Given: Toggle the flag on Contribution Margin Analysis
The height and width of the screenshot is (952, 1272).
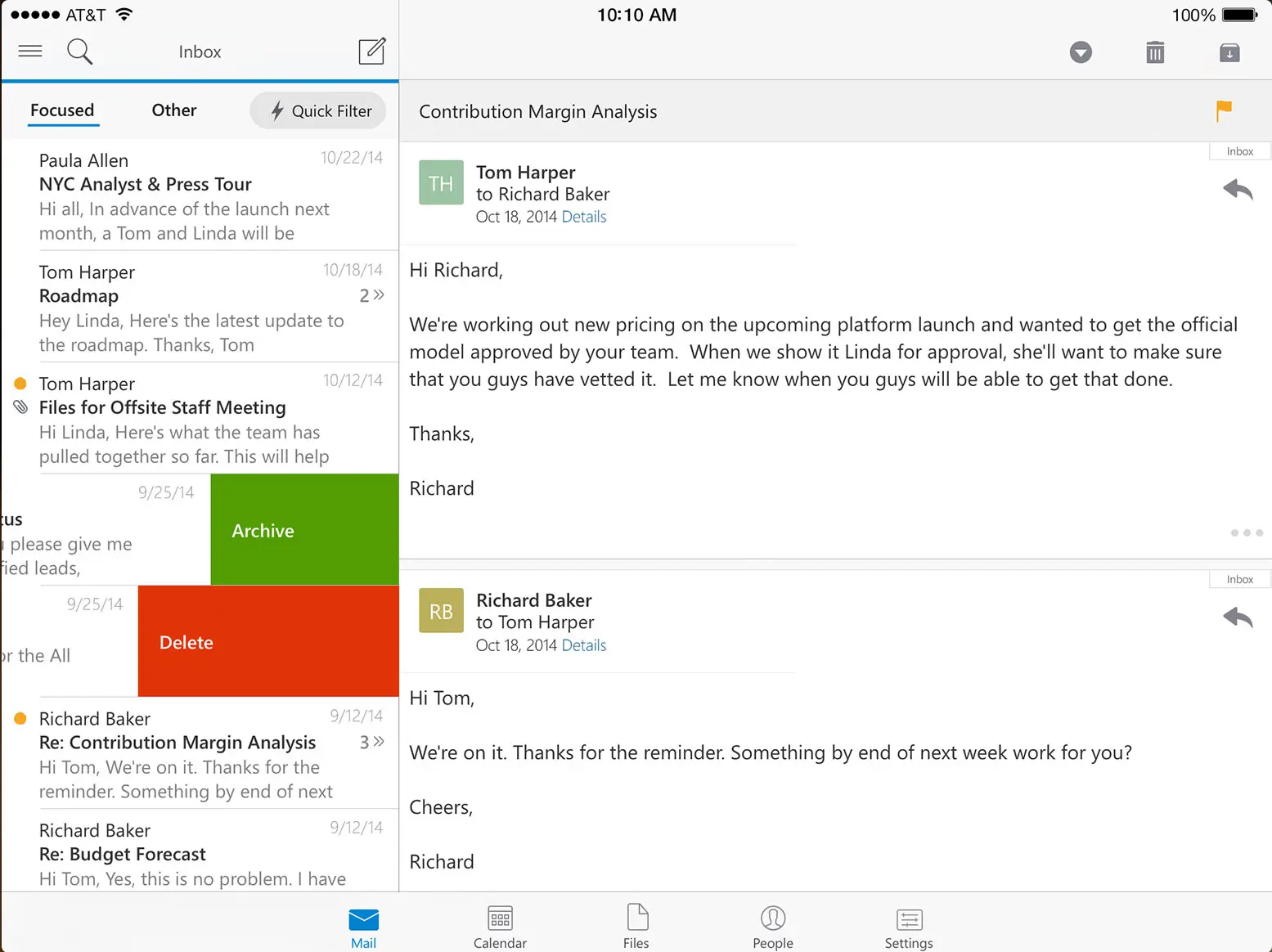Looking at the screenshot, I should click(1224, 110).
